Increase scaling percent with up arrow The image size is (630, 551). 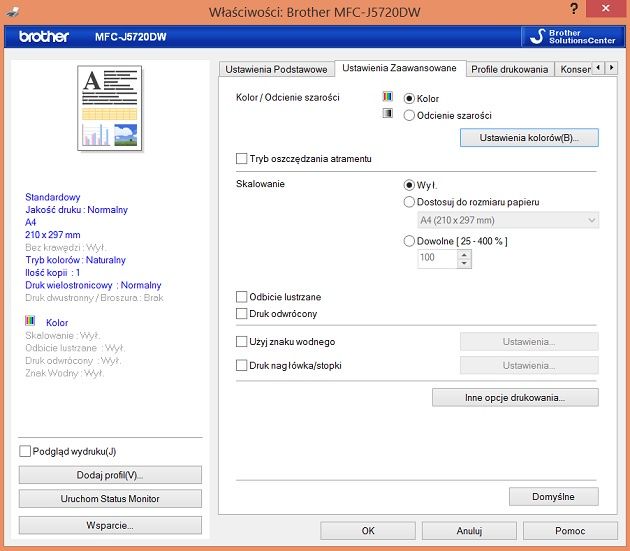click(464, 255)
